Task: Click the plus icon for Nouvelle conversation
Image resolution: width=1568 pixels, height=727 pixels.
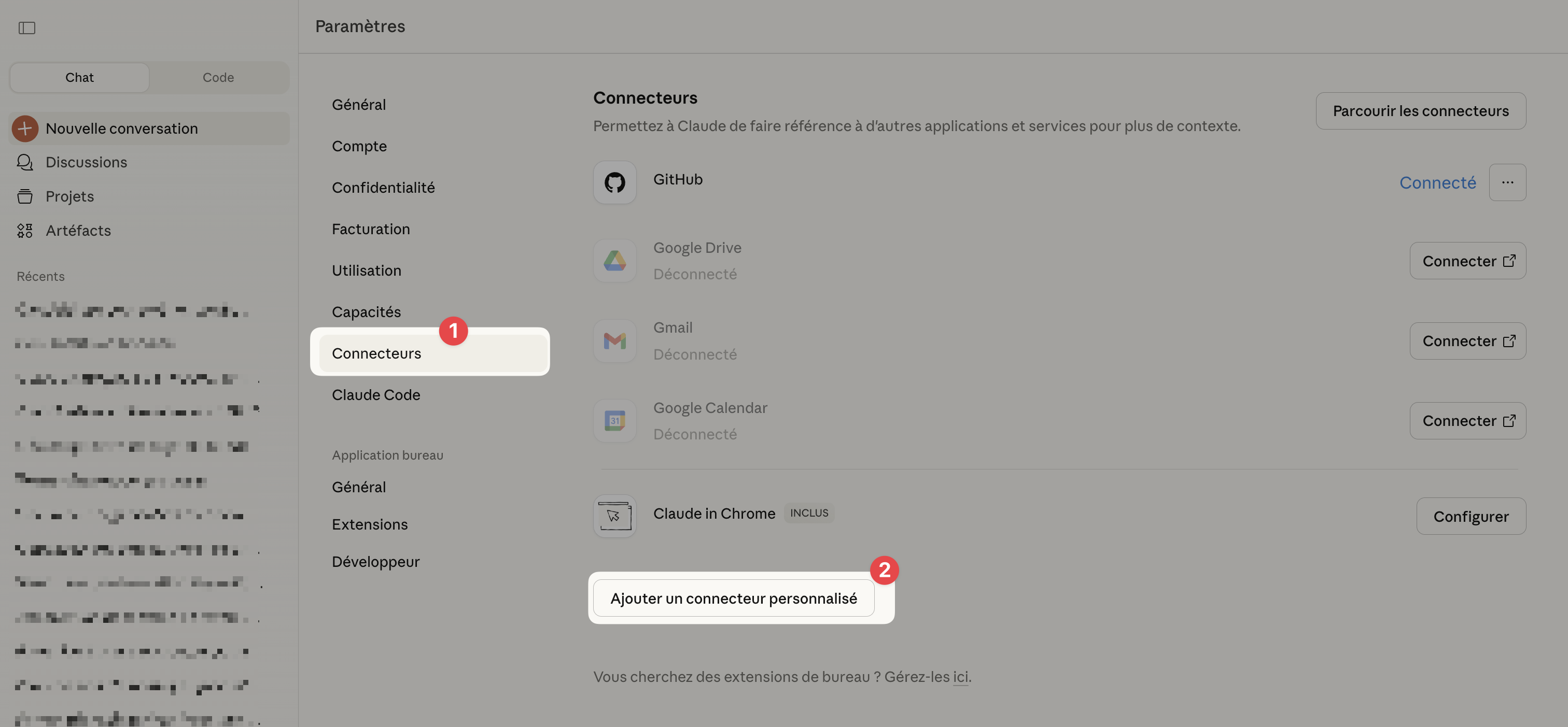Action: 25,129
